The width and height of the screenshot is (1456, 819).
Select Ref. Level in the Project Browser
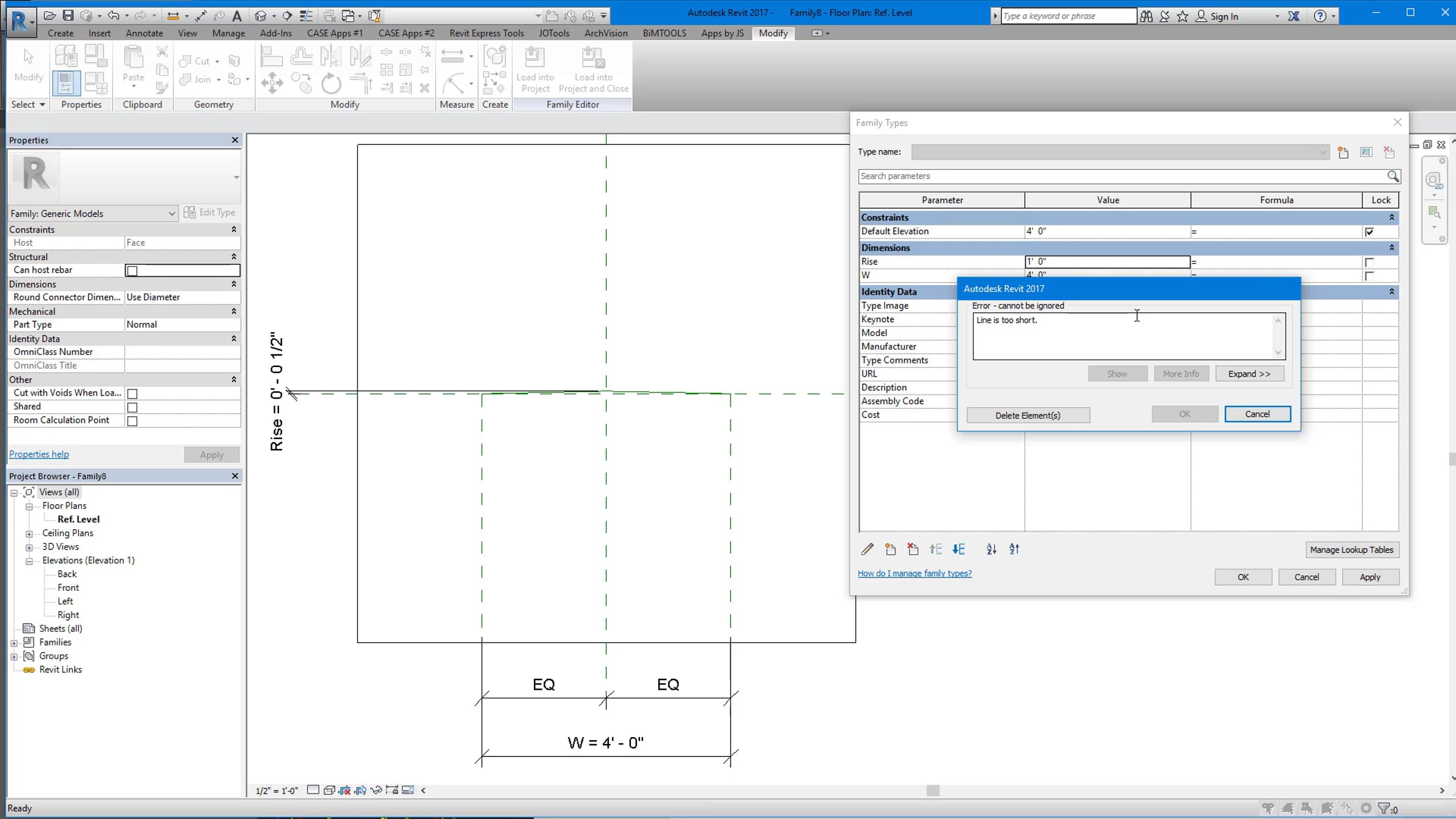click(79, 519)
